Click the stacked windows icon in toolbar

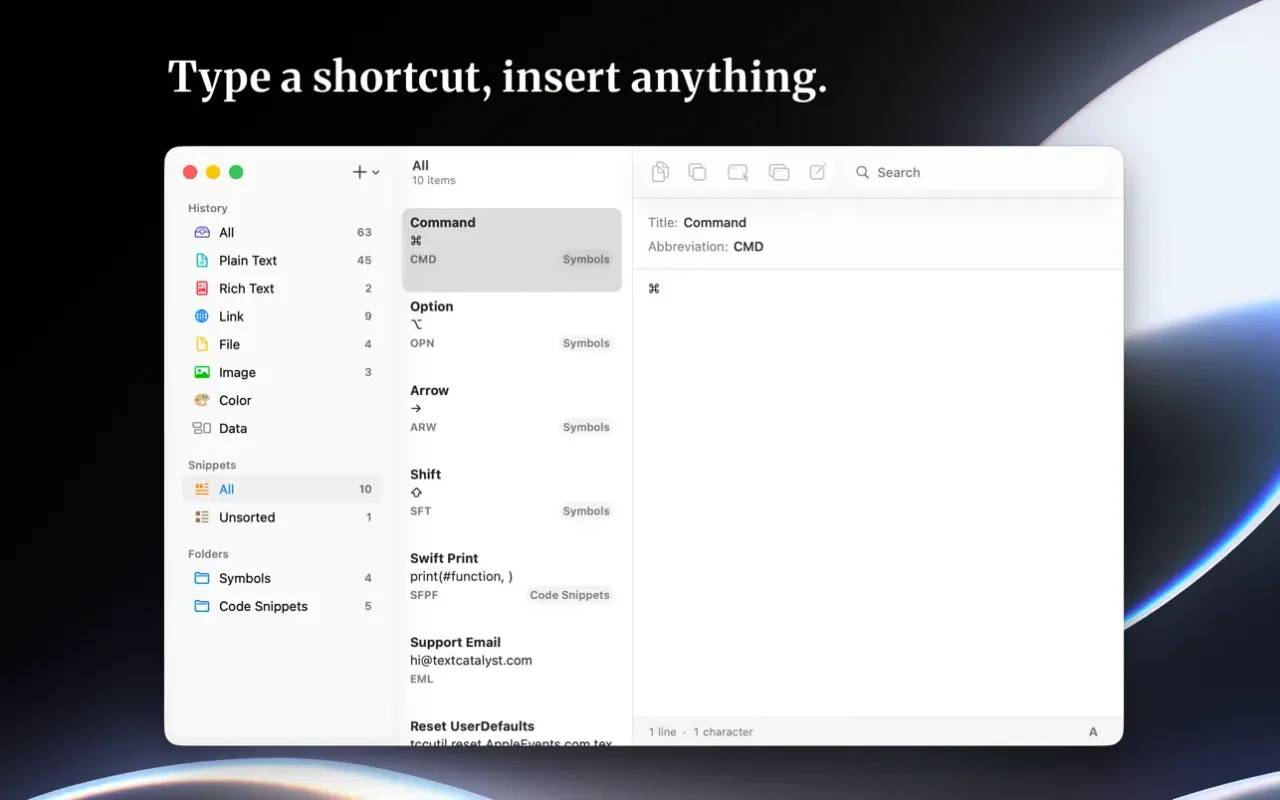[779, 172]
